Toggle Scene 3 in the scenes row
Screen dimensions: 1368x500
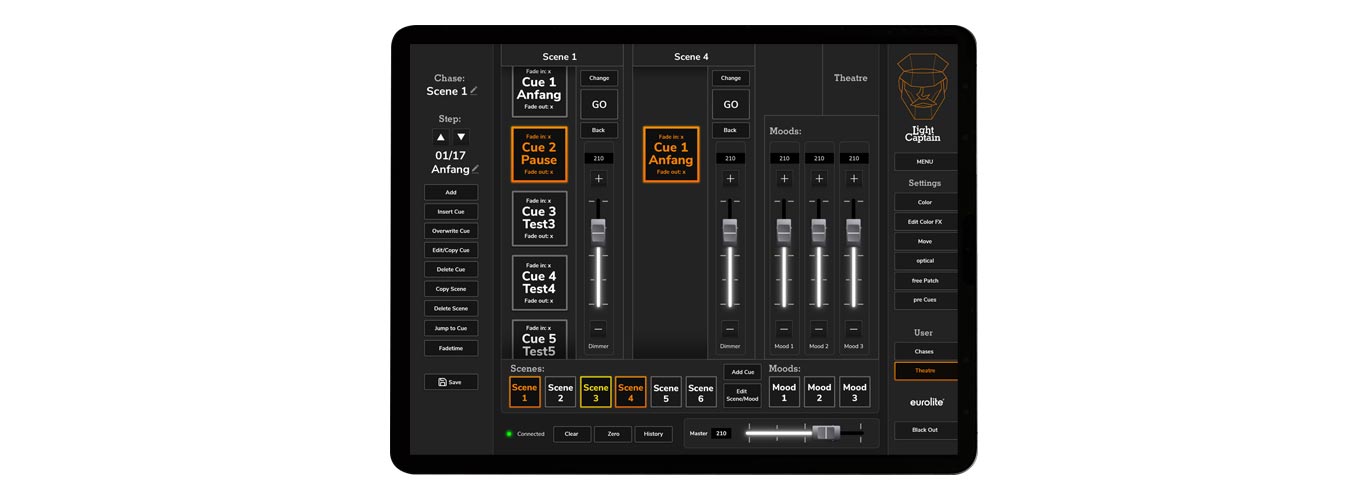click(x=595, y=392)
